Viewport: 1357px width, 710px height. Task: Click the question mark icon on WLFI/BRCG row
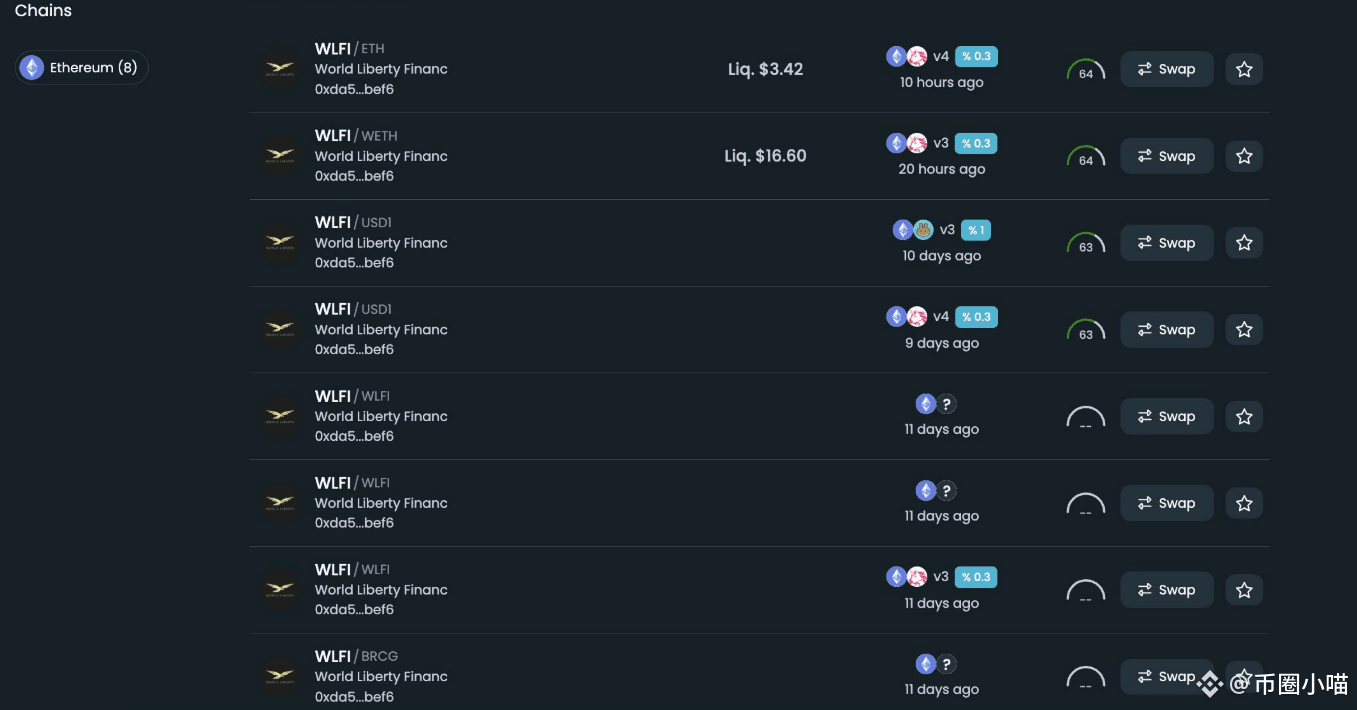946,664
